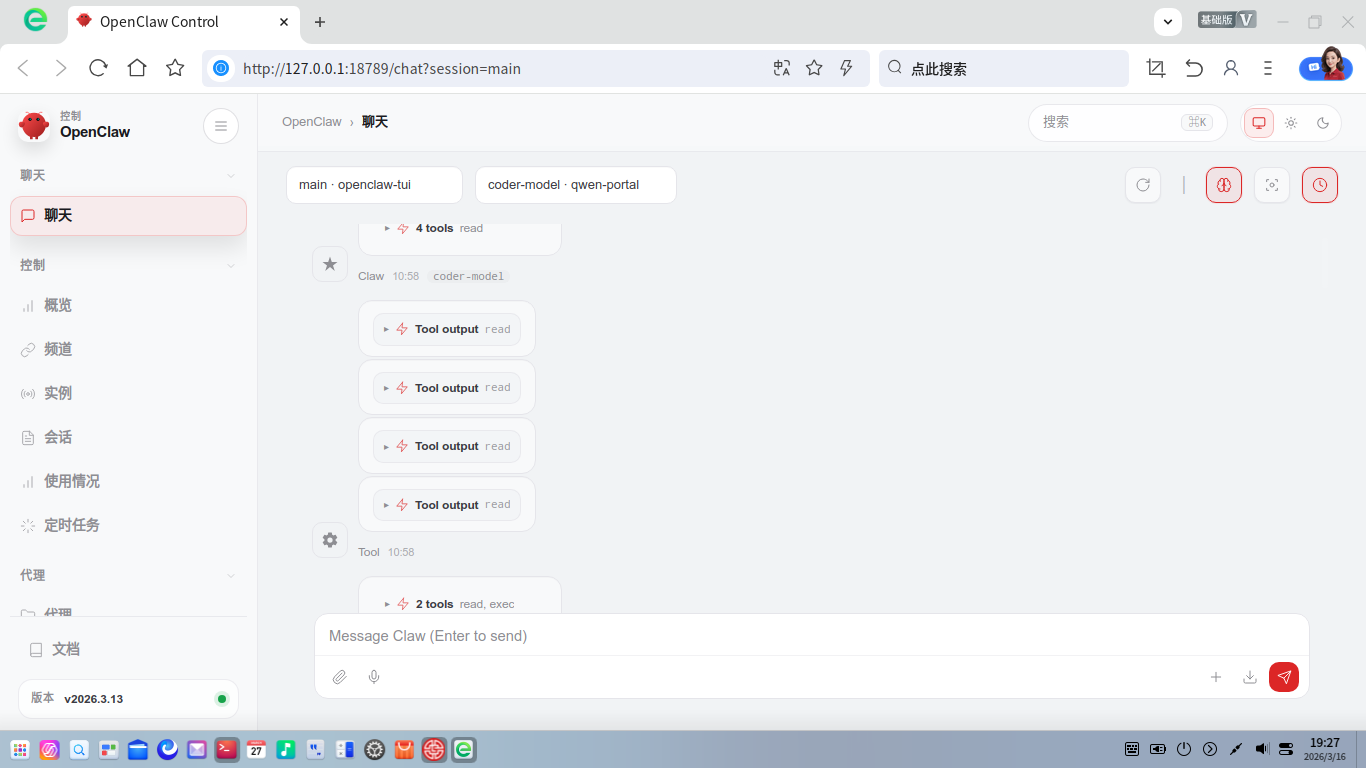The image size is (1366, 768).
Task: Collapse the 代理 section chevron
Action: point(231,576)
